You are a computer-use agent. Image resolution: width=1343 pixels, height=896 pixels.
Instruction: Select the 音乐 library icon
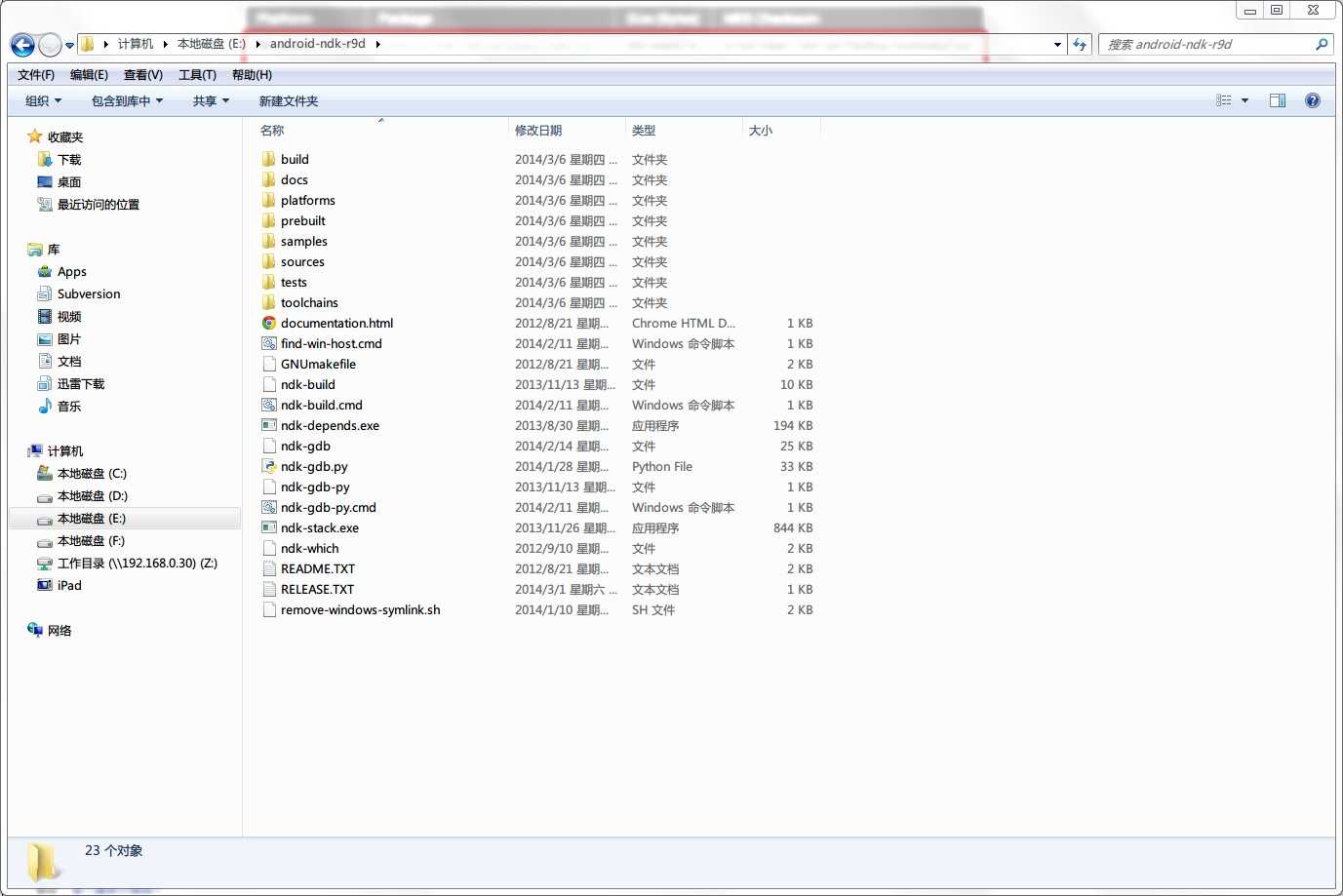coord(44,407)
